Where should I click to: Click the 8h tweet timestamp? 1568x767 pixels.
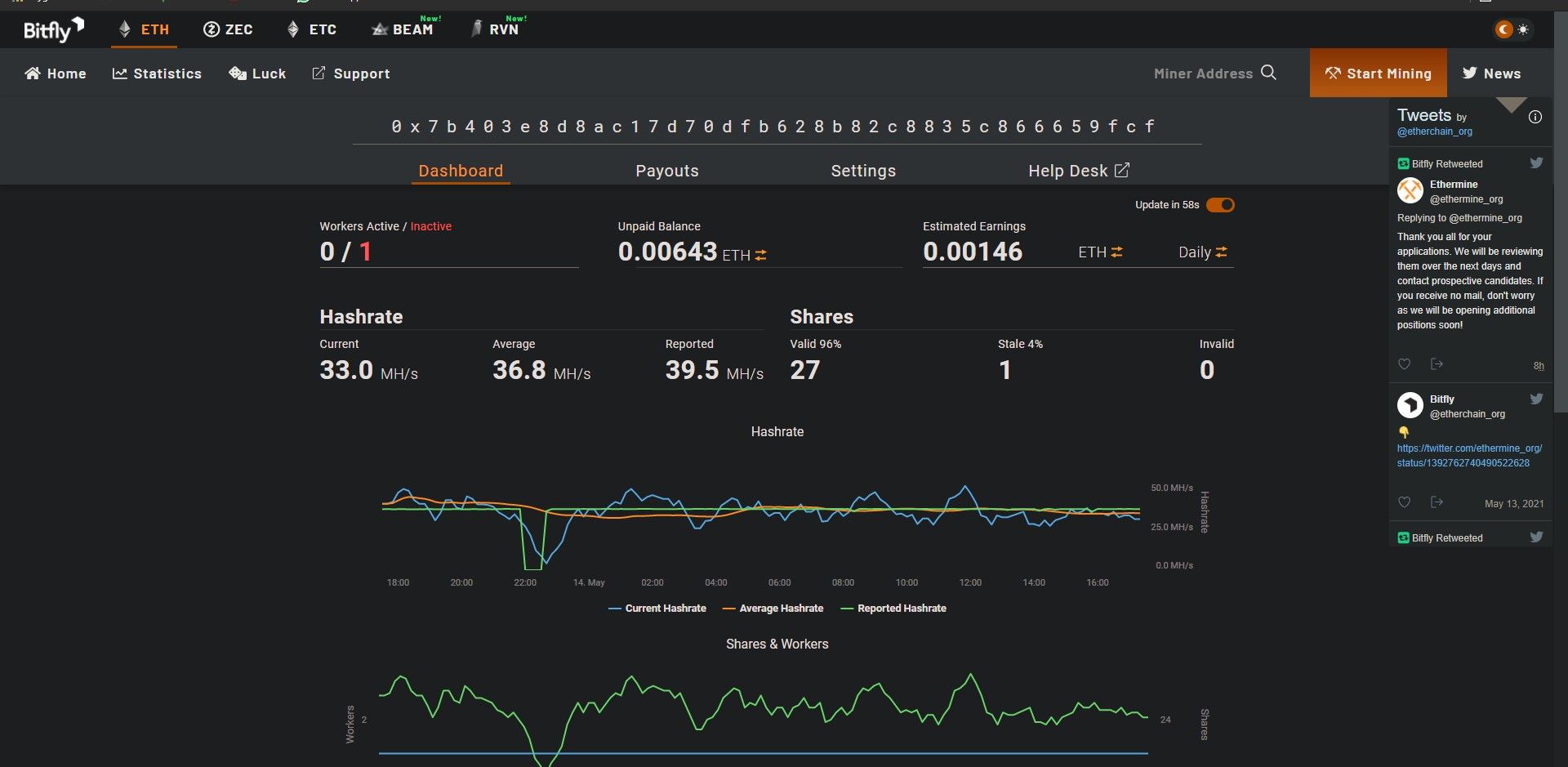pyautogui.click(x=1539, y=366)
